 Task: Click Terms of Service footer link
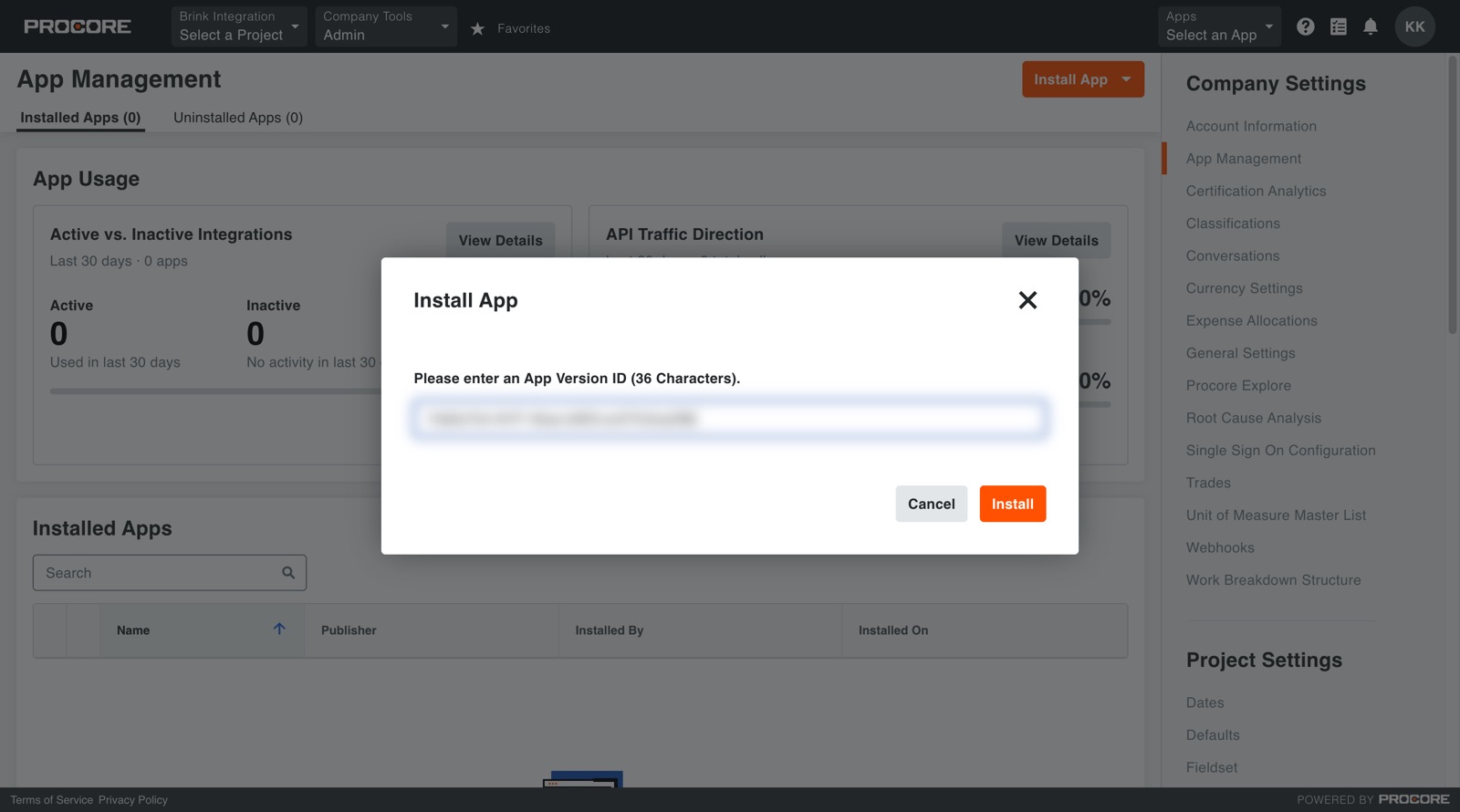[52, 800]
